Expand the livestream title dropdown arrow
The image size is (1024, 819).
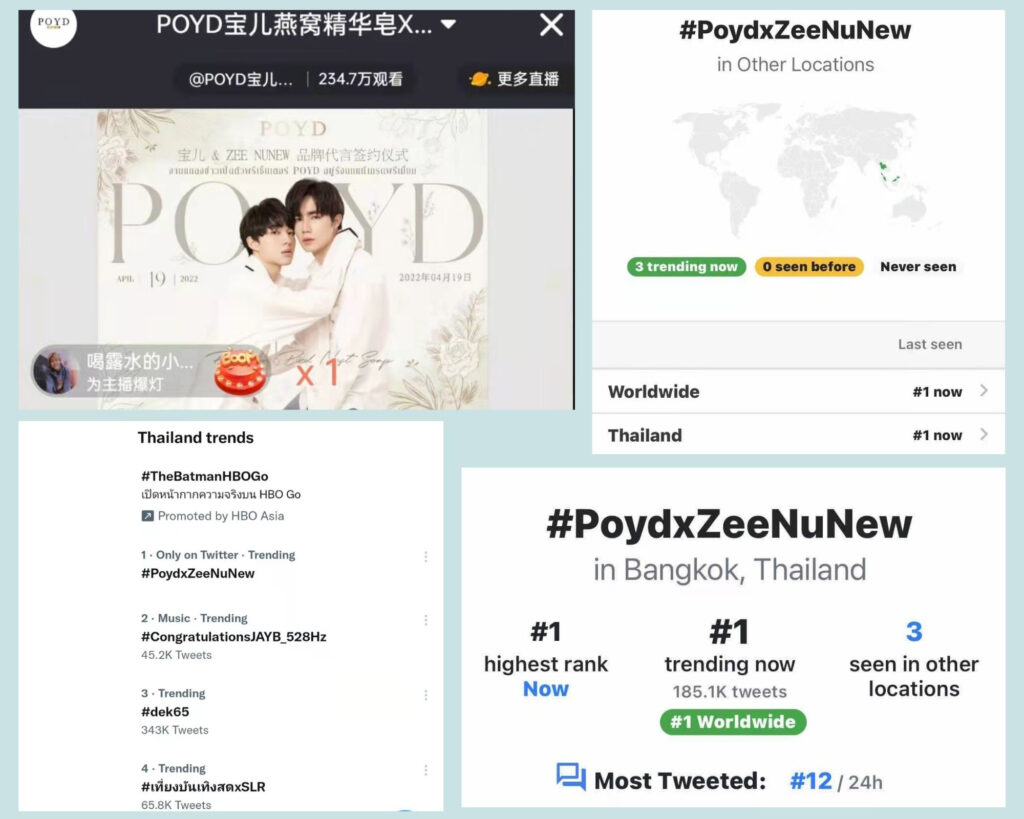coord(448,25)
